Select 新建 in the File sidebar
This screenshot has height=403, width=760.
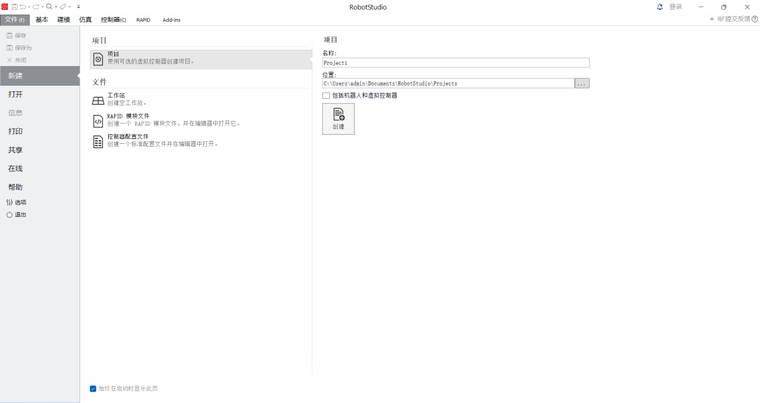[40, 76]
